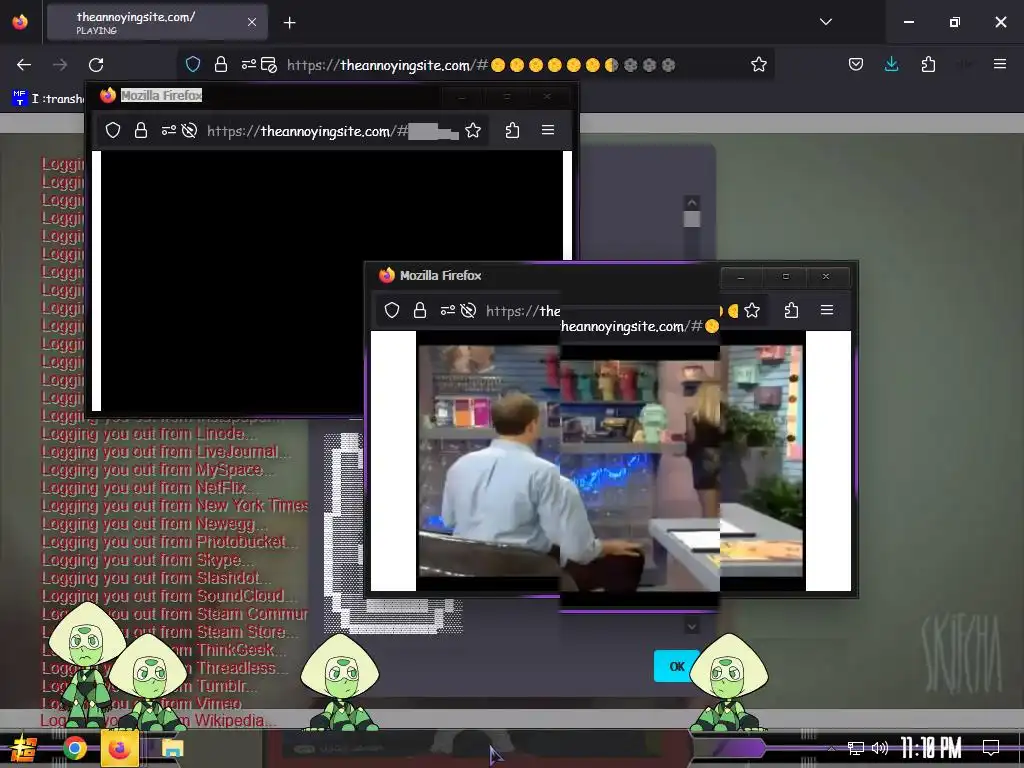Close the theannoyingsite.com tab
1024x768 pixels.
pyautogui.click(x=252, y=22)
